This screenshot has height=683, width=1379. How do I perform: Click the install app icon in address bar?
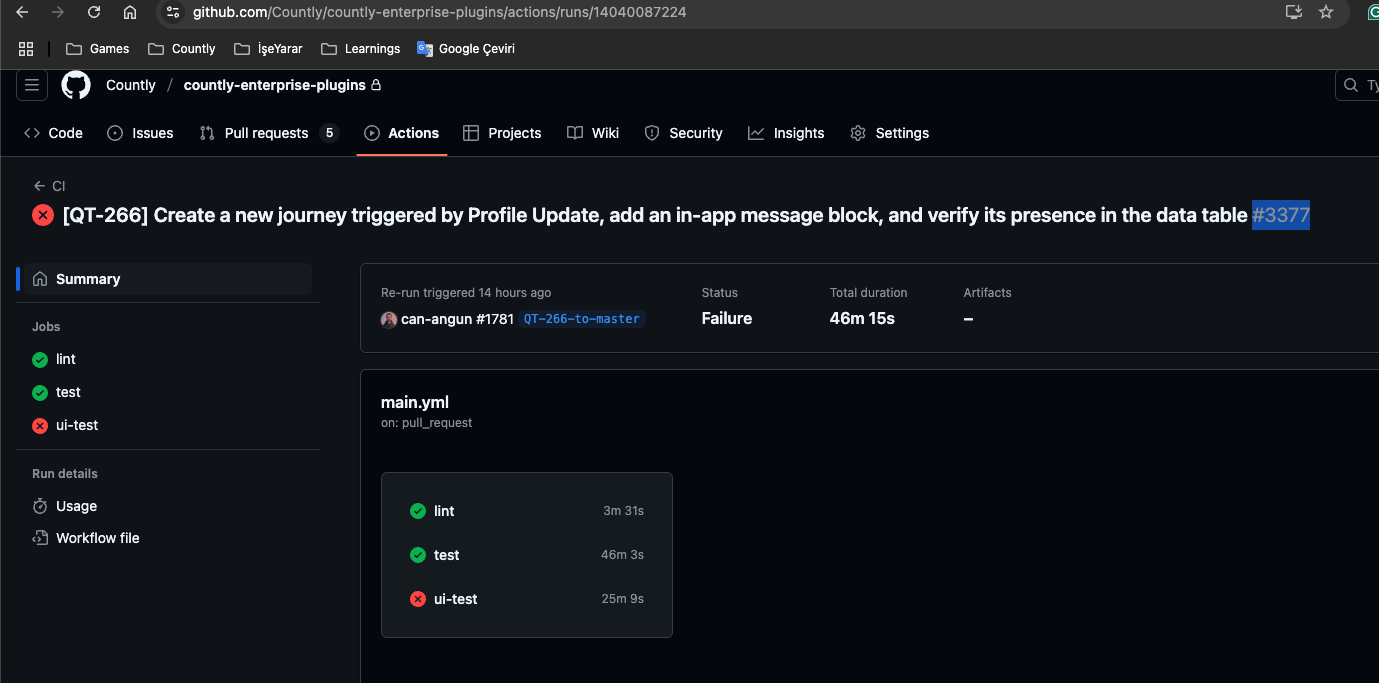point(1293,12)
